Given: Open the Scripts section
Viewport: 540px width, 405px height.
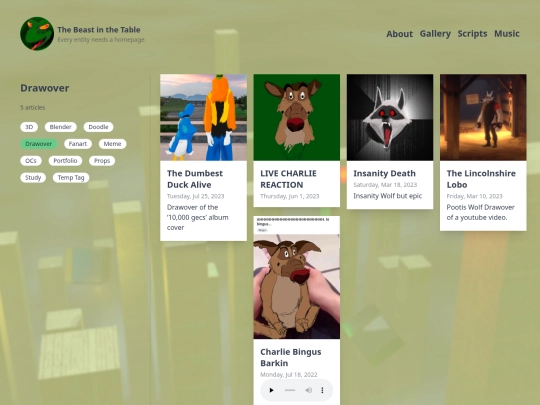Looking at the screenshot, I should 472,34.
